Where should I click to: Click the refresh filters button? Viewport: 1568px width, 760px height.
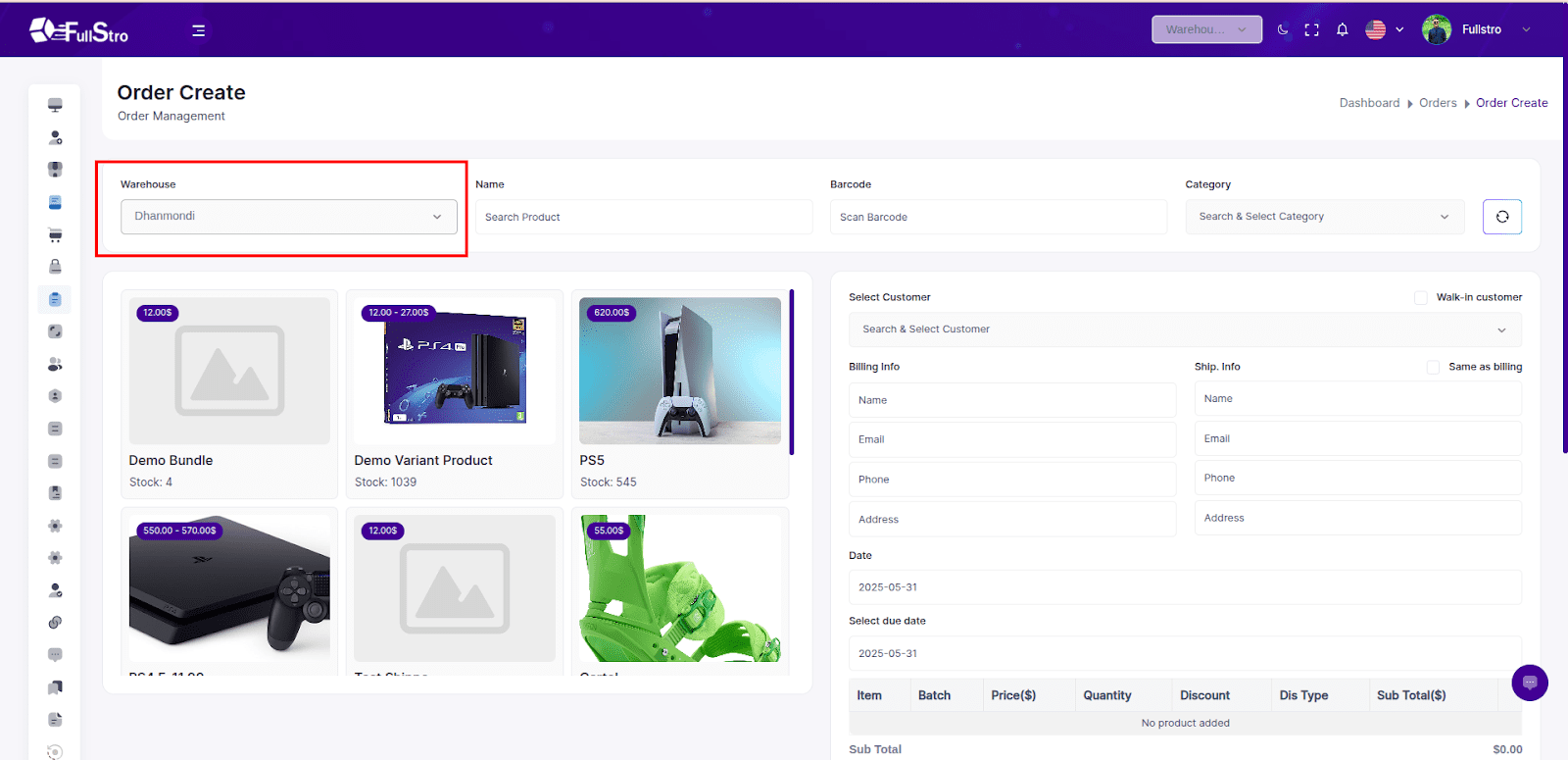[x=1501, y=217]
